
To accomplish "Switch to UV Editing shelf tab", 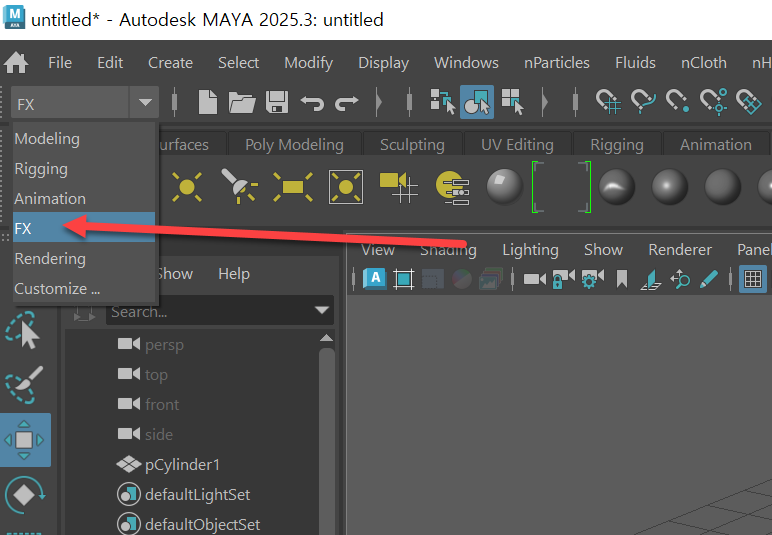I will pyautogui.click(x=517, y=145).
